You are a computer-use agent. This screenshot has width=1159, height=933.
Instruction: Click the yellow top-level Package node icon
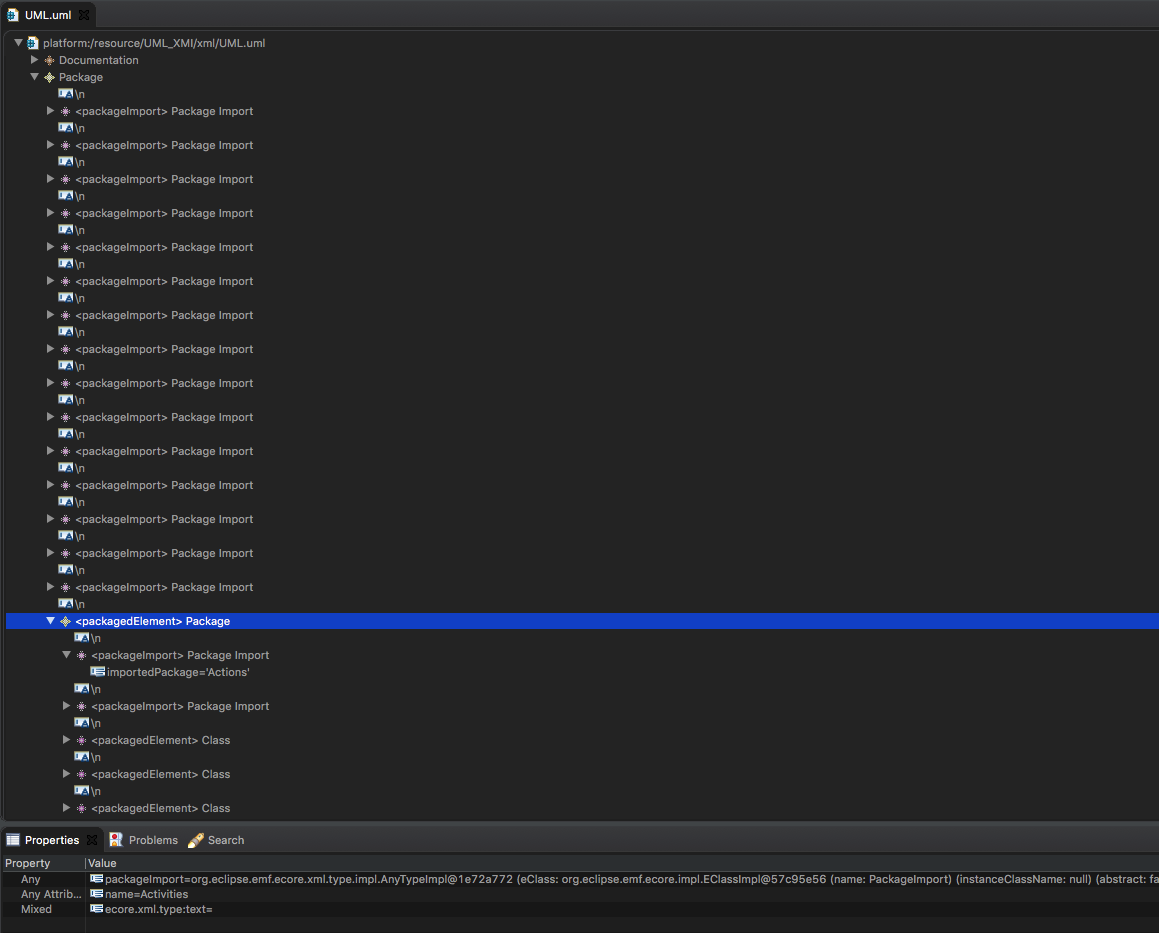click(x=49, y=77)
